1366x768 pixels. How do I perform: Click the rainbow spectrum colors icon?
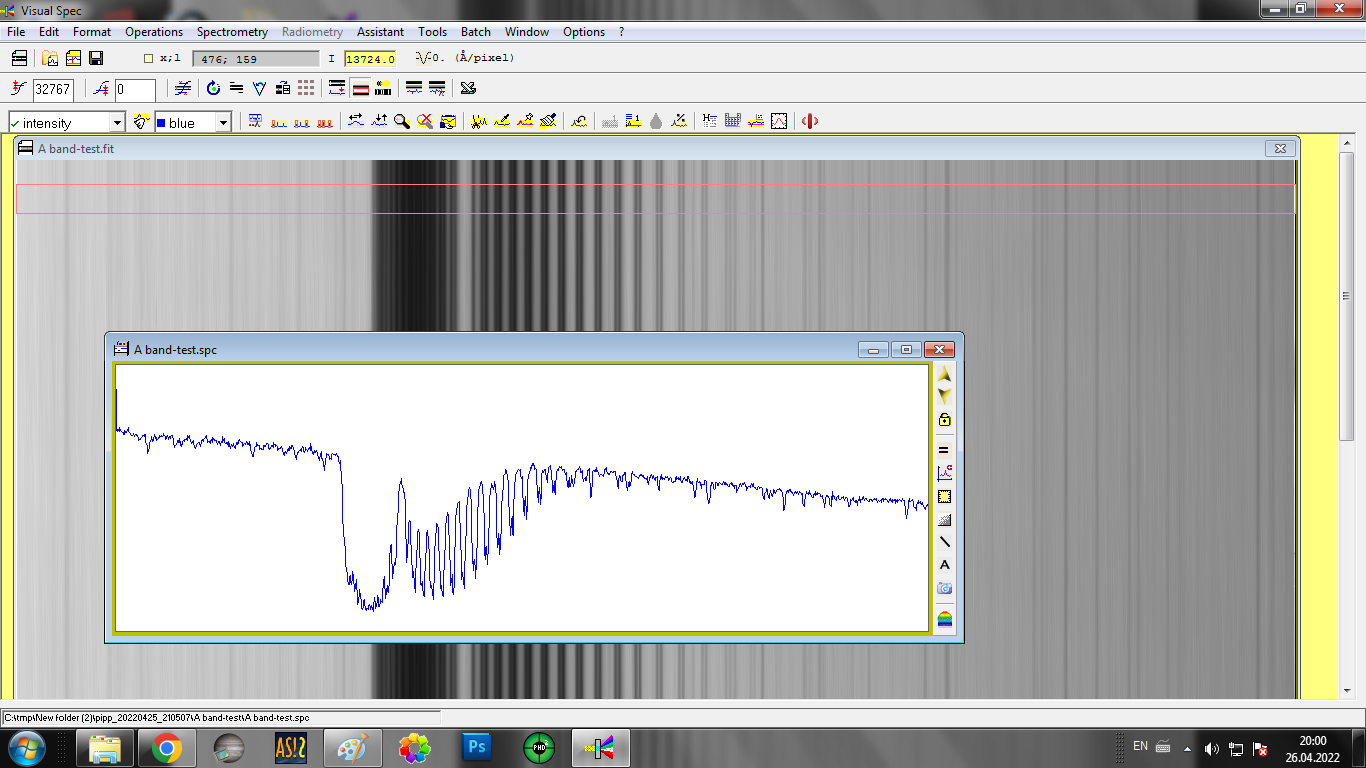pyautogui.click(x=944, y=618)
